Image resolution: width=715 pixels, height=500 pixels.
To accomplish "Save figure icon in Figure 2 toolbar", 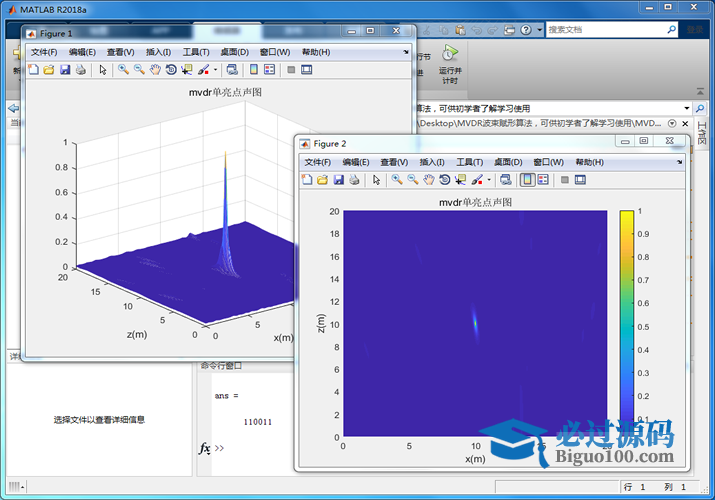I will click(339, 180).
